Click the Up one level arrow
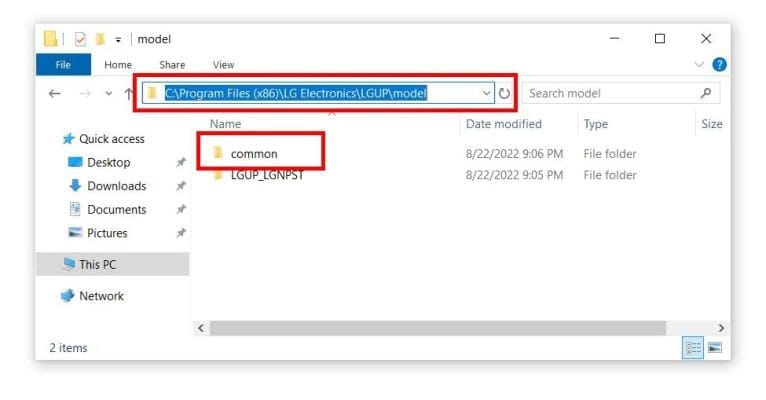The width and height of the screenshot is (766, 400). [x=128, y=93]
